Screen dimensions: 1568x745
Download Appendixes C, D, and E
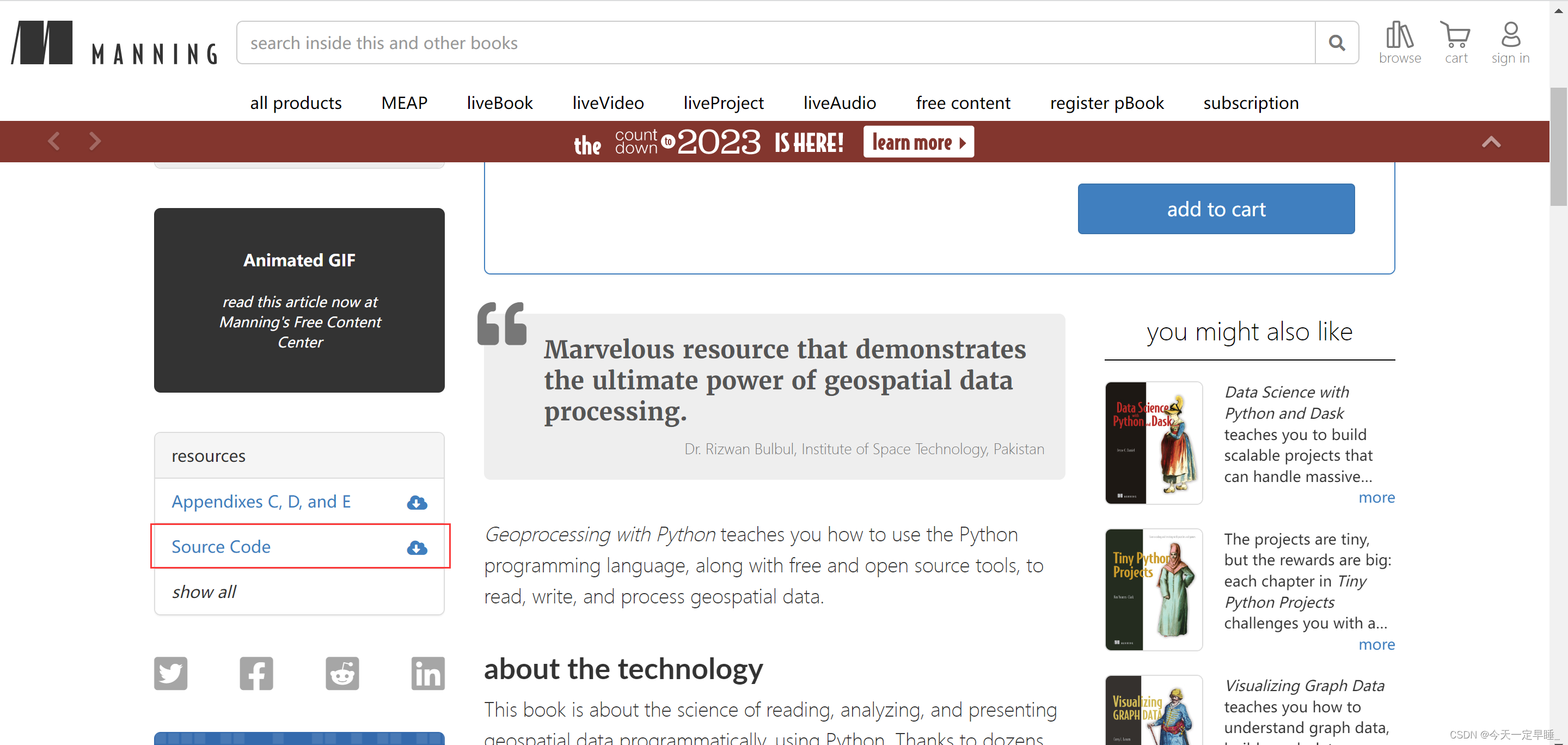click(x=417, y=502)
